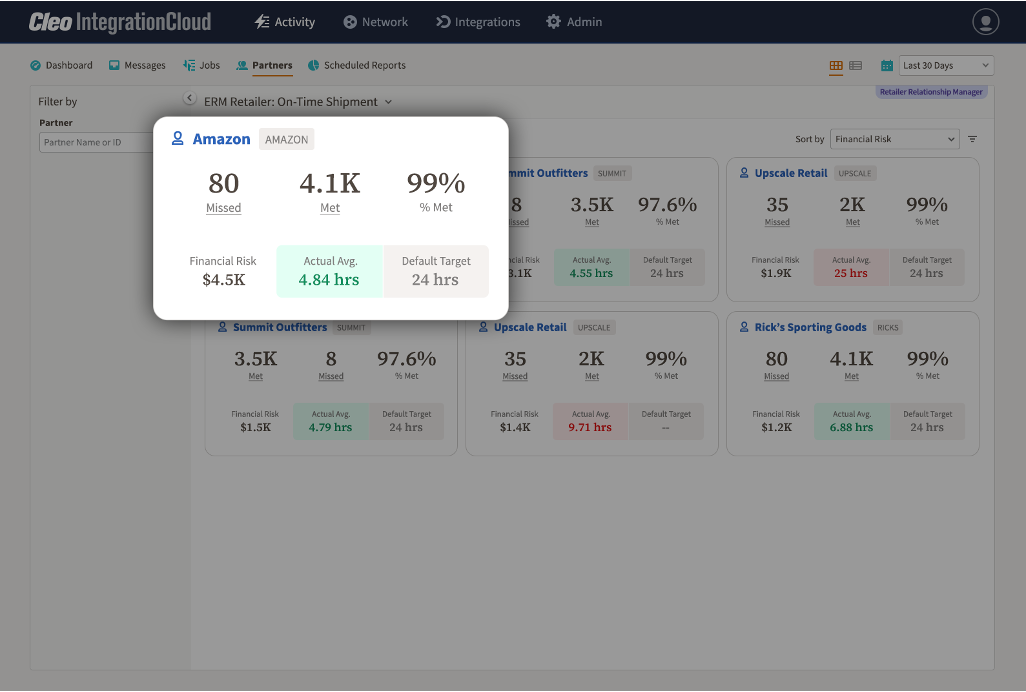The width and height of the screenshot is (1026, 692).
Task: Click the Partner Name or ID field
Action: click(x=97, y=143)
